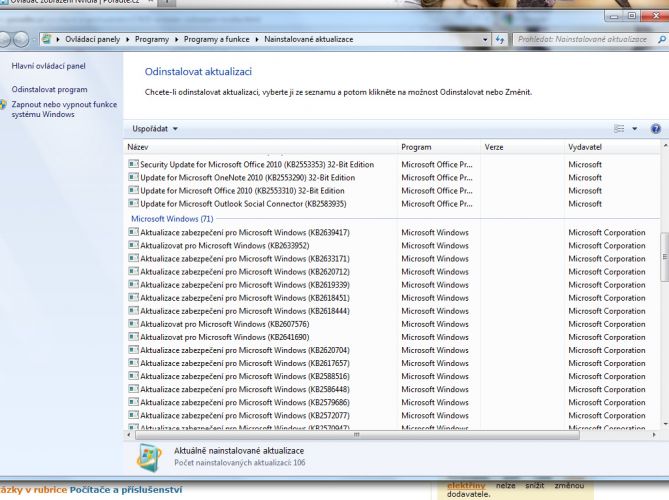Click Ovládací panely breadcrumb
This screenshot has height=500, width=669.
click(x=93, y=39)
